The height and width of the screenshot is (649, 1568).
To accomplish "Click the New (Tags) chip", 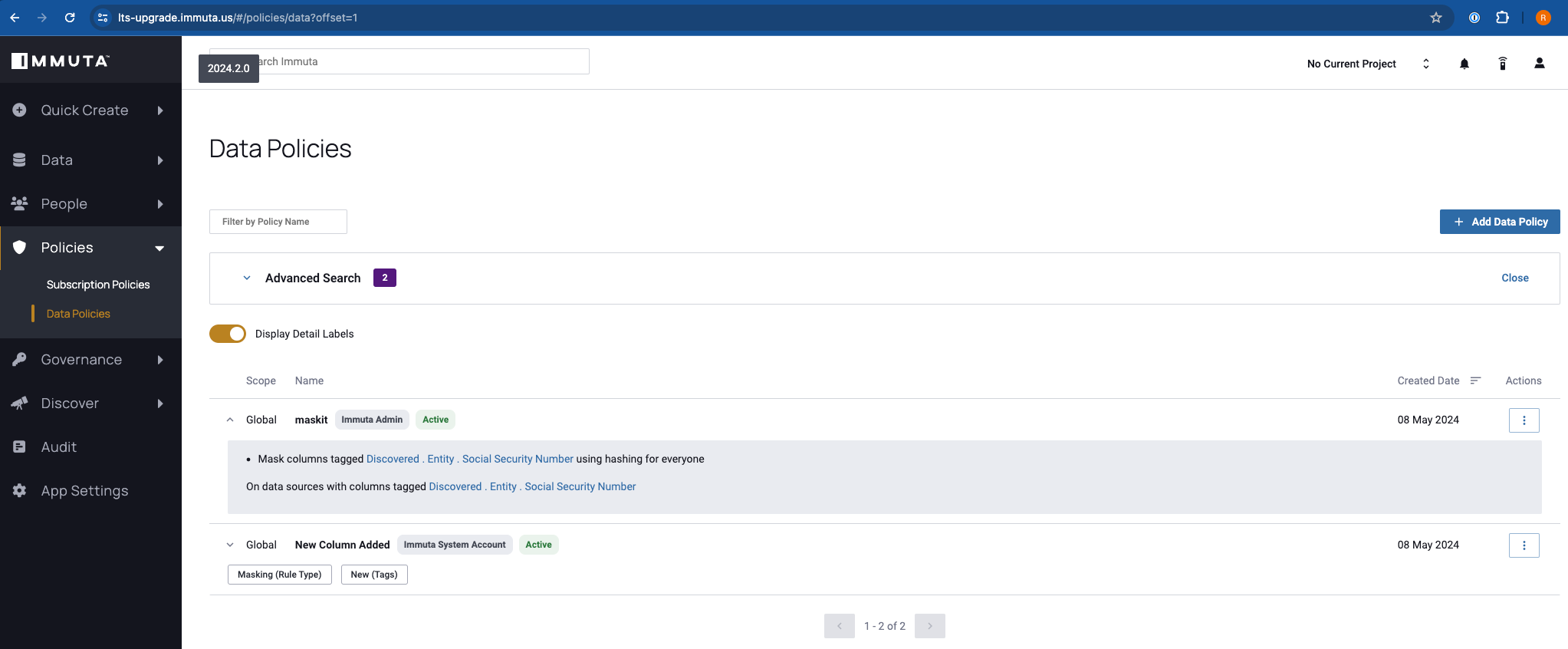I will 374,575.
